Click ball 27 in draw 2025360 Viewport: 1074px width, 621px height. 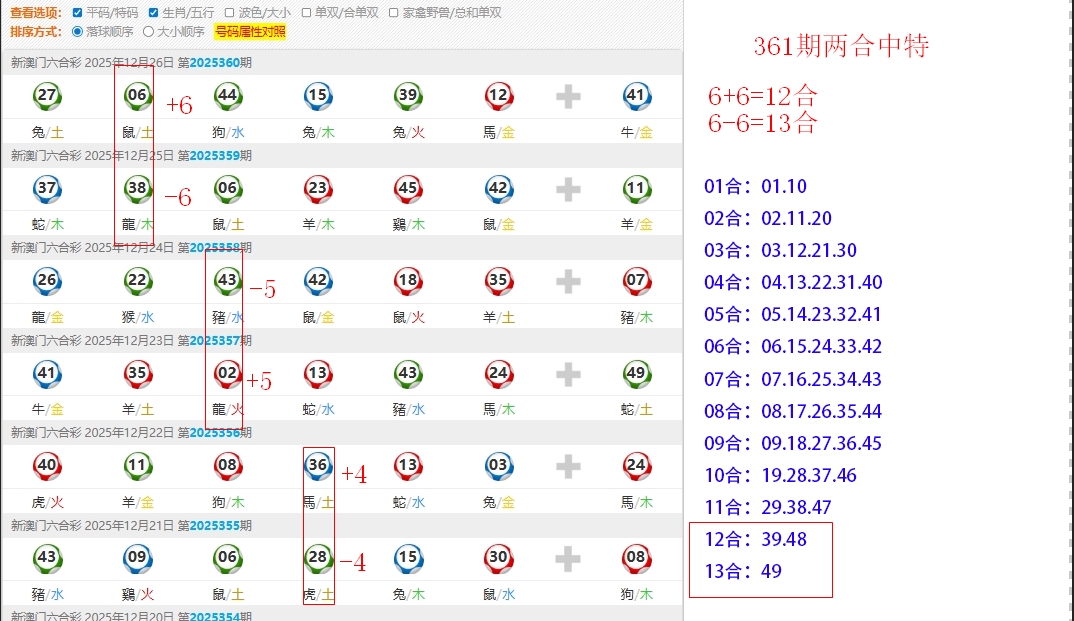pyautogui.click(x=46, y=96)
